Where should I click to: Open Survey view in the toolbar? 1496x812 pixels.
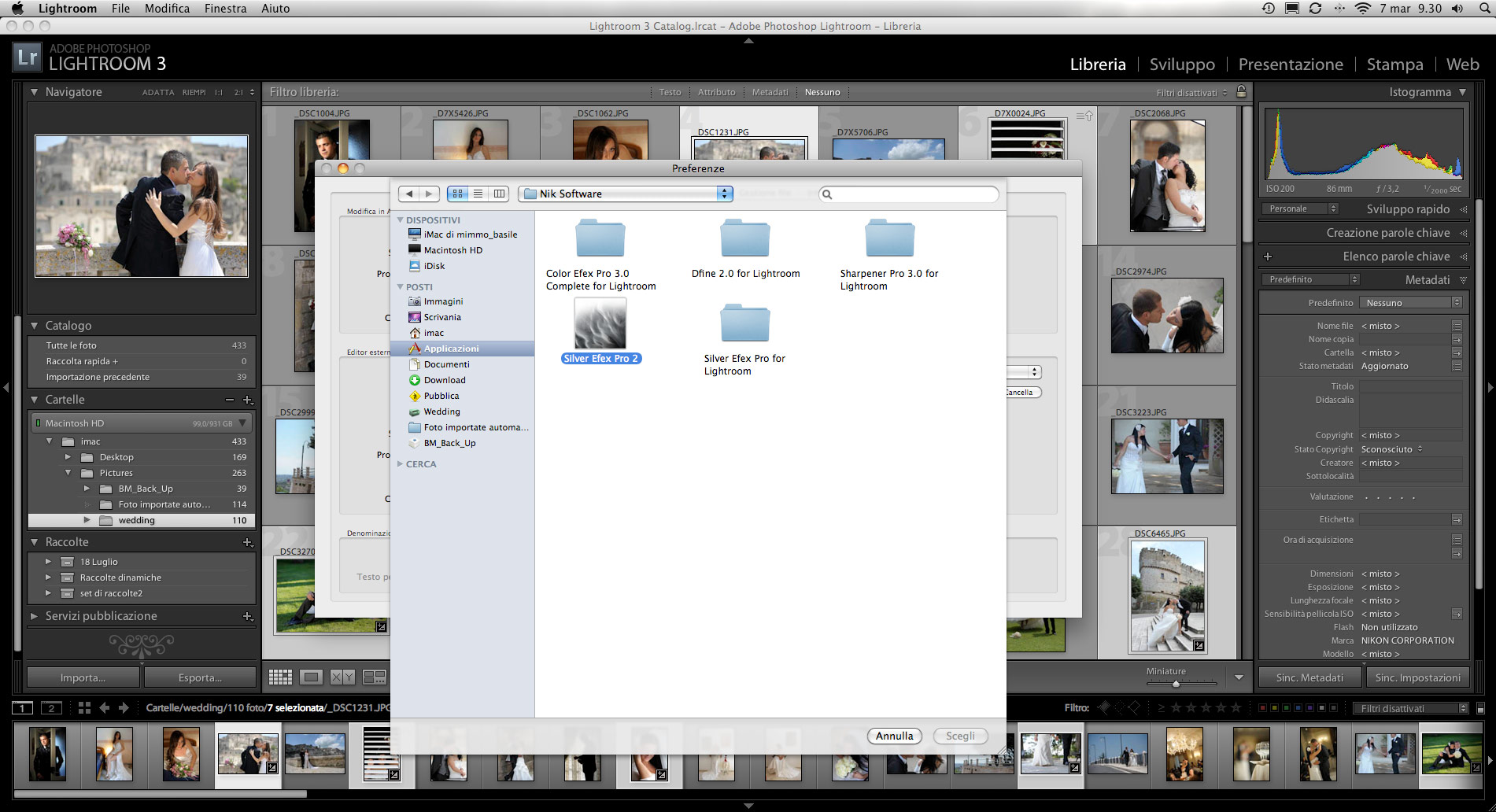(x=375, y=677)
